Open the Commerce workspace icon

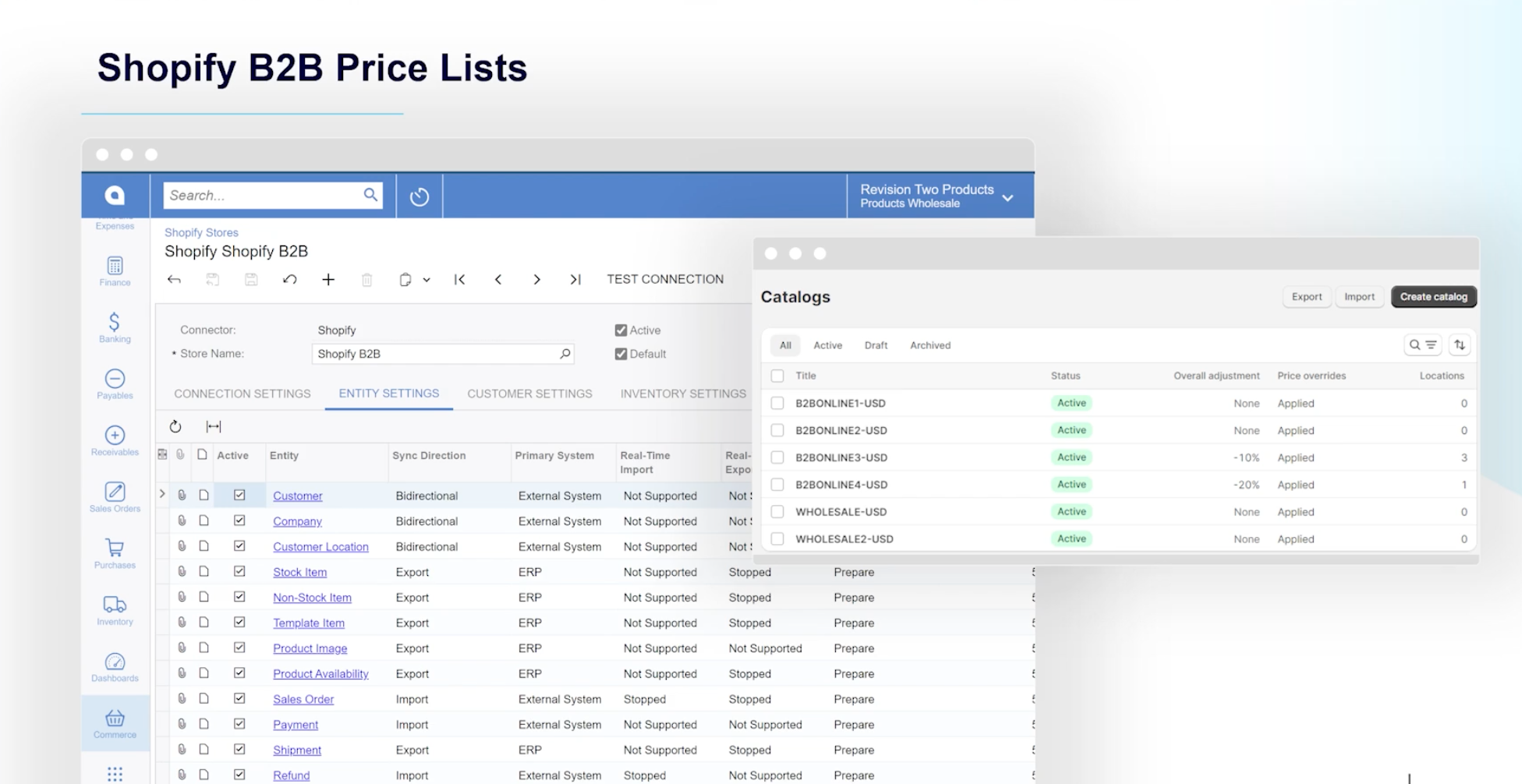click(115, 724)
